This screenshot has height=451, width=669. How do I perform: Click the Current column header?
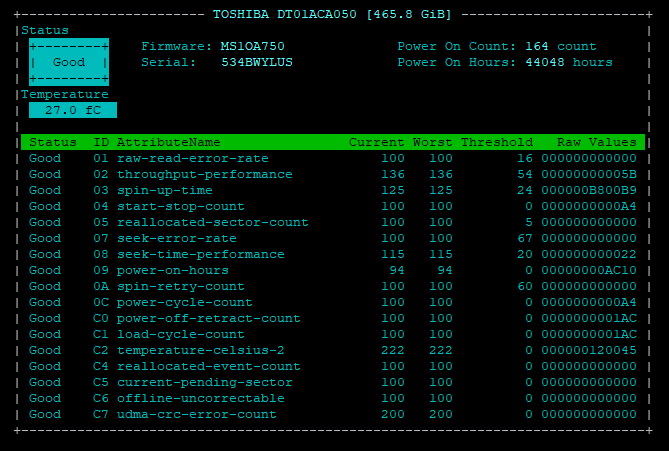(376, 142)
